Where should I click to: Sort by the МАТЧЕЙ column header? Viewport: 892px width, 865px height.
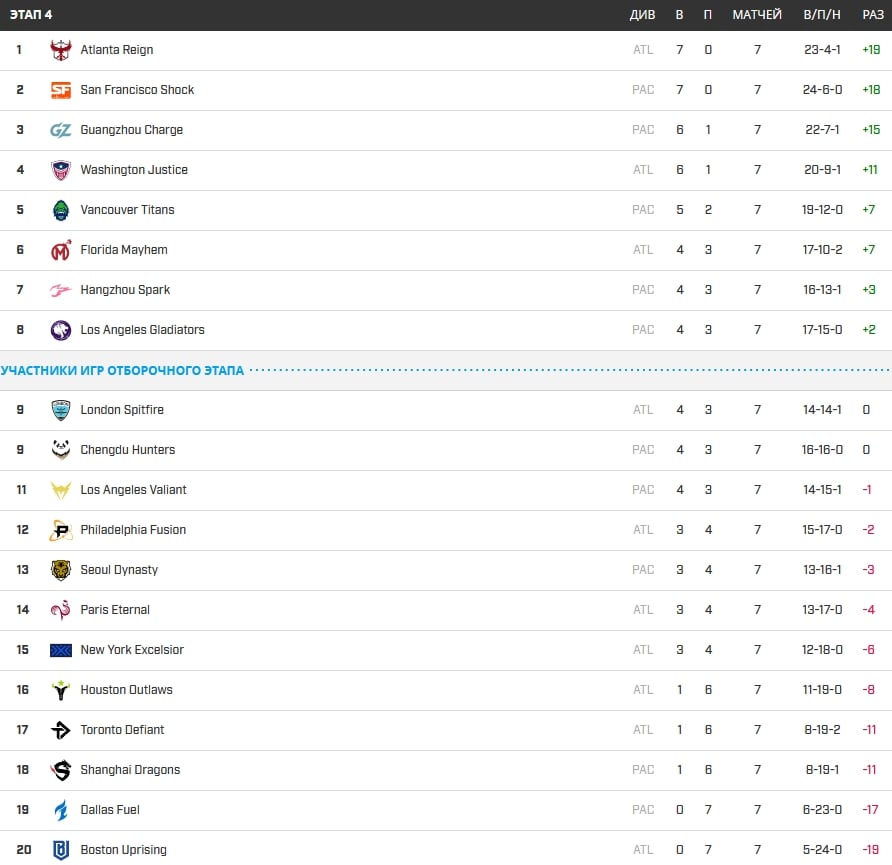(757, 15)
